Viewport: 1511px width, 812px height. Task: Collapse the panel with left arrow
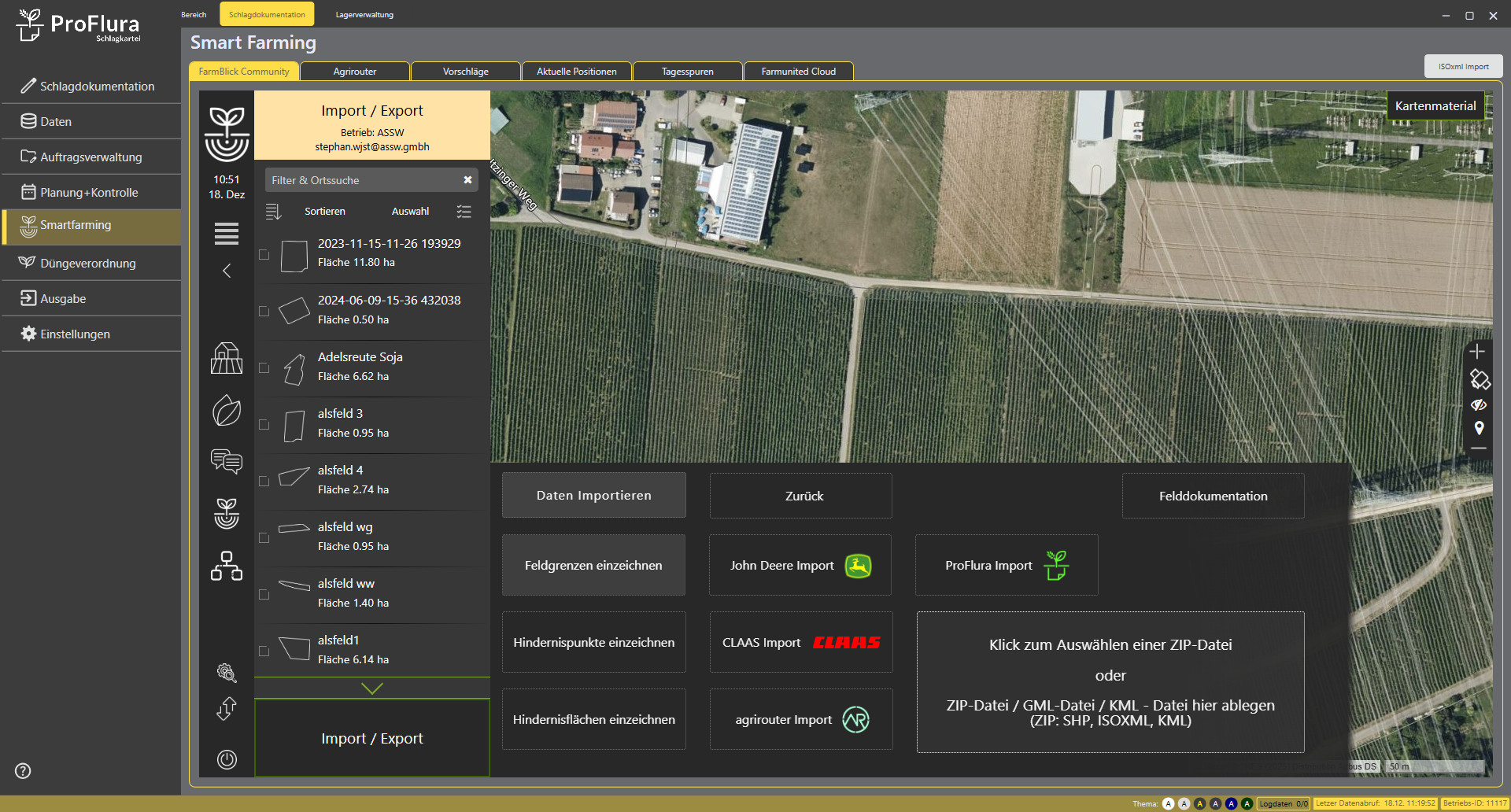227,271
